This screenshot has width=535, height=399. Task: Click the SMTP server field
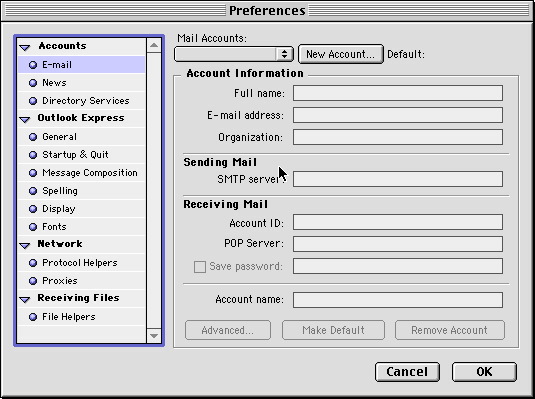click(398, 179)
